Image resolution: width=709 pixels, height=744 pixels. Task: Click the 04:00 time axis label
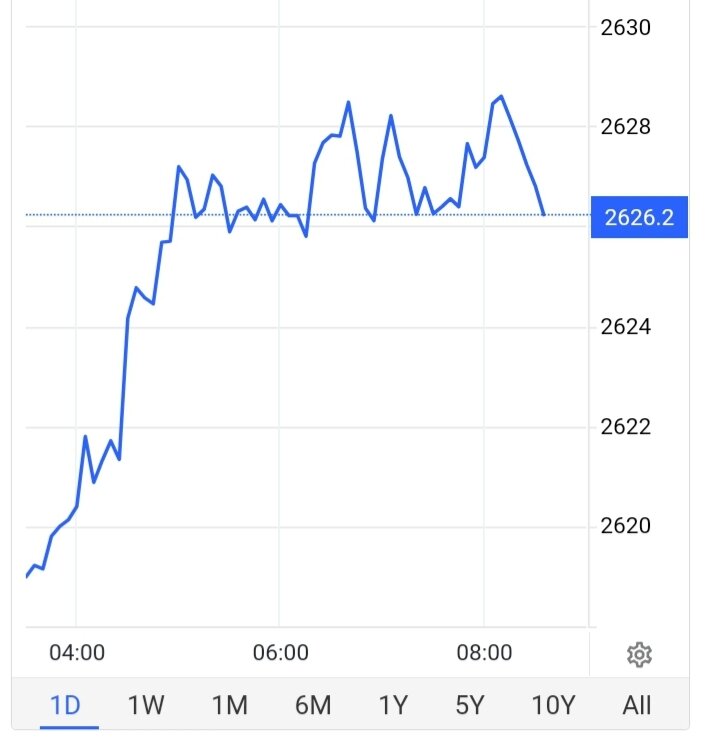click(77, 653)
